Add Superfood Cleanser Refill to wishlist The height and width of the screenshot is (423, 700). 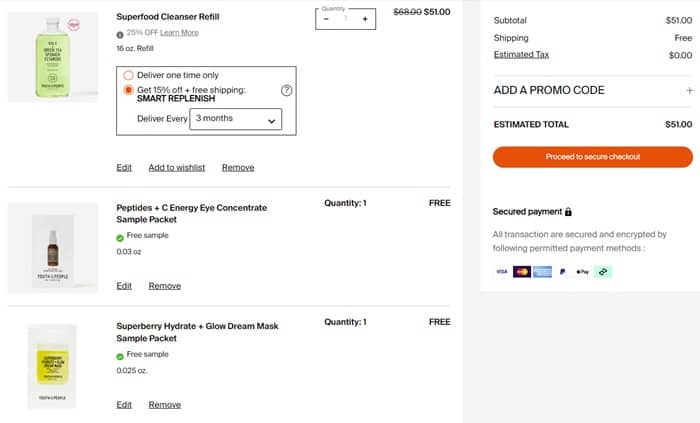[177, 167]
